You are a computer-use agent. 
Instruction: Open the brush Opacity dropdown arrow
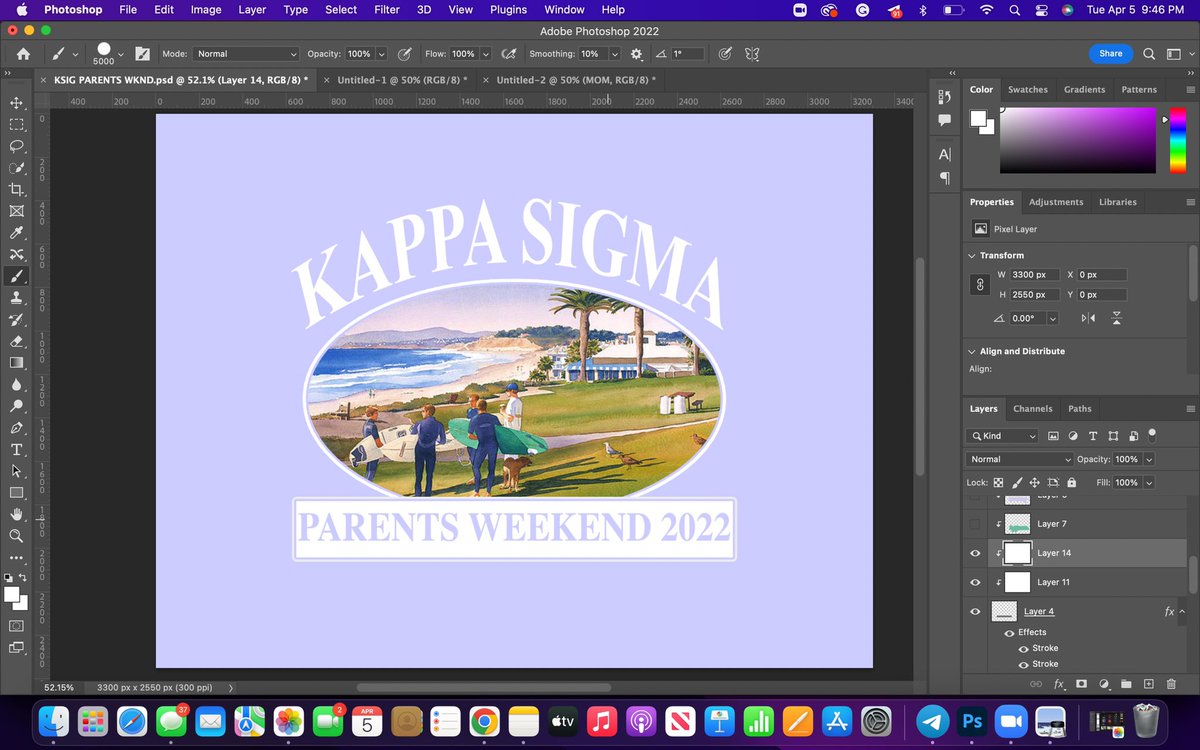point(381,54)
